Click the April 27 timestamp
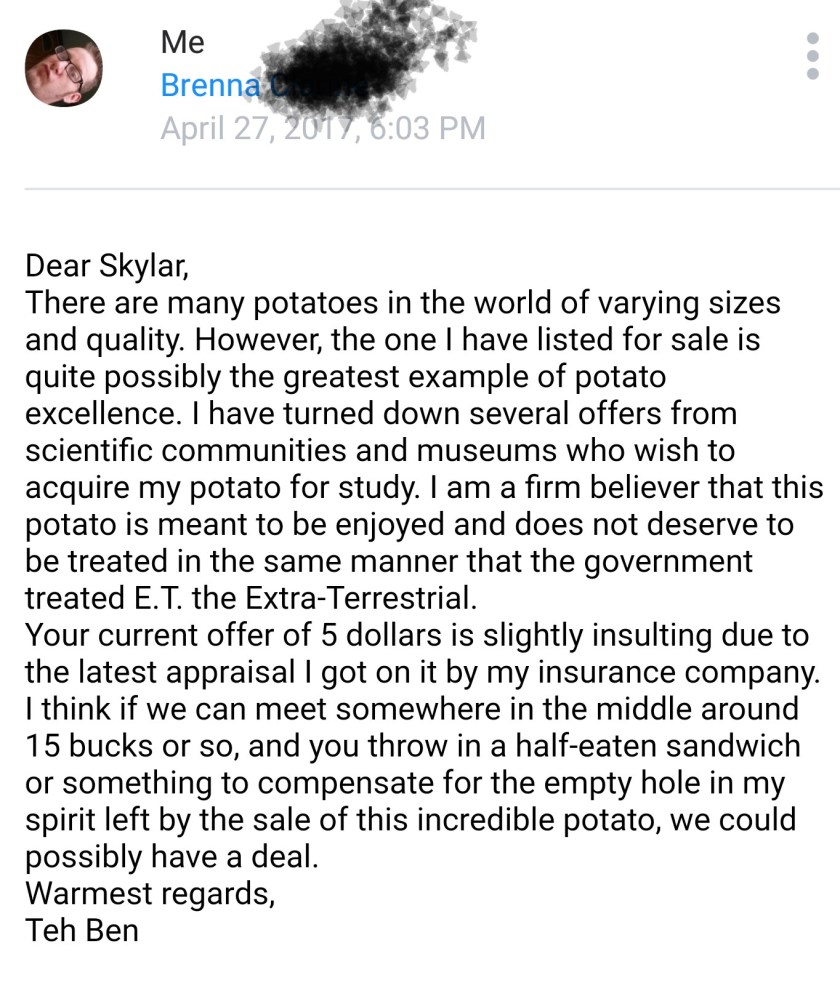 click(322, 129)
